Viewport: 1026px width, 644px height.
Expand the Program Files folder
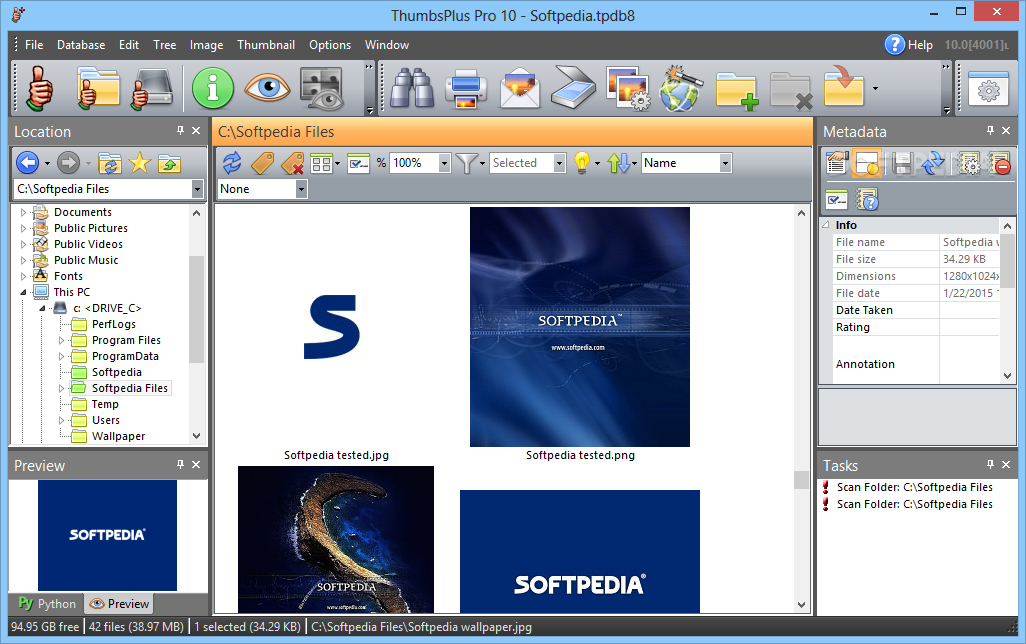(62, 340)
